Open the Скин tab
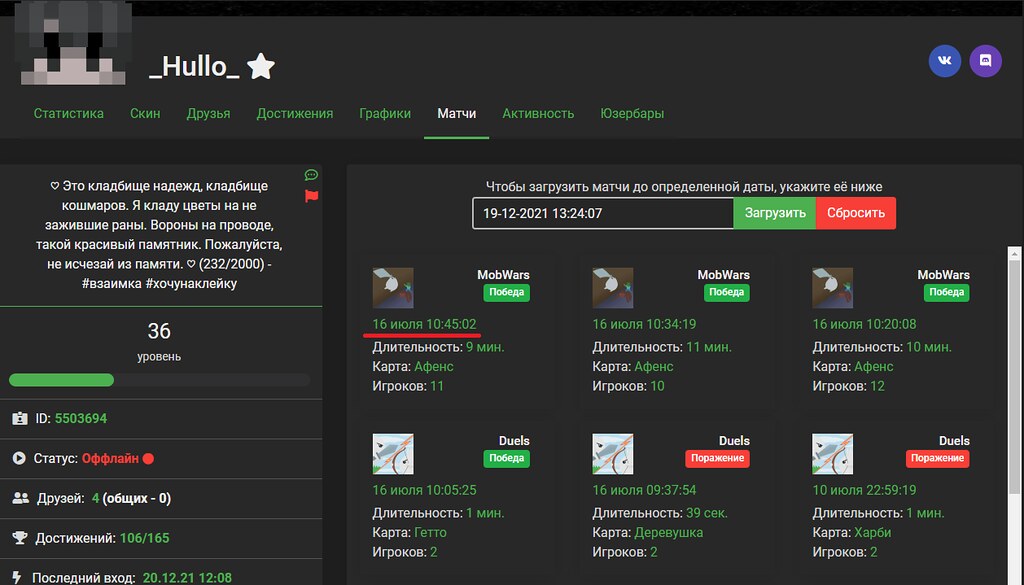Image resolution: width=1024 pixels, height=585 pixels. (145, 113)
